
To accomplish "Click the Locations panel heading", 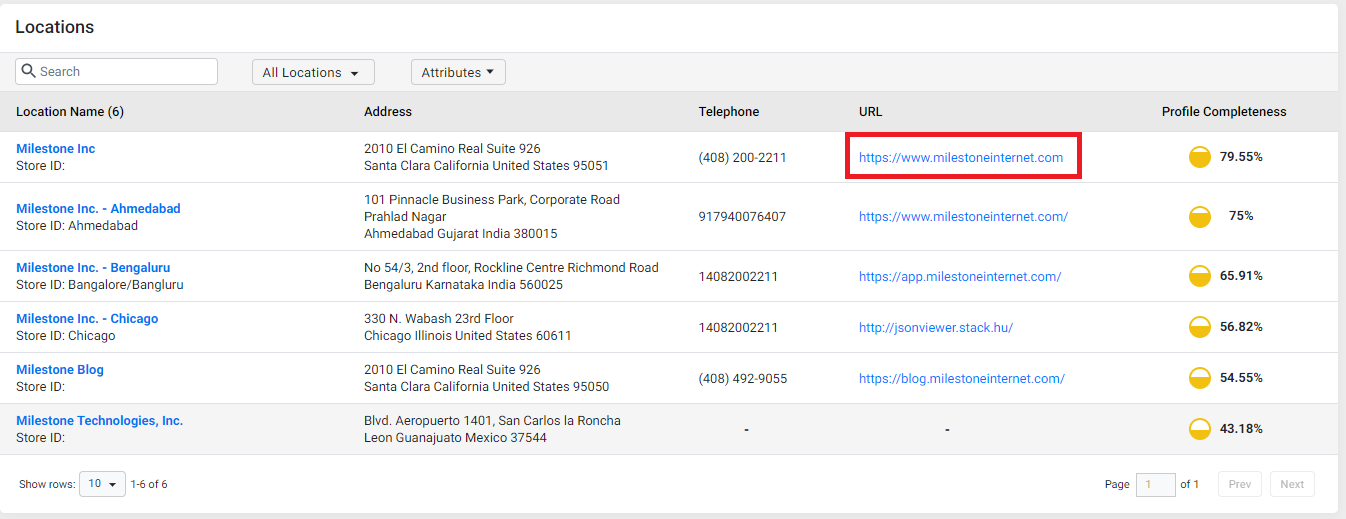I will point(55,27).
